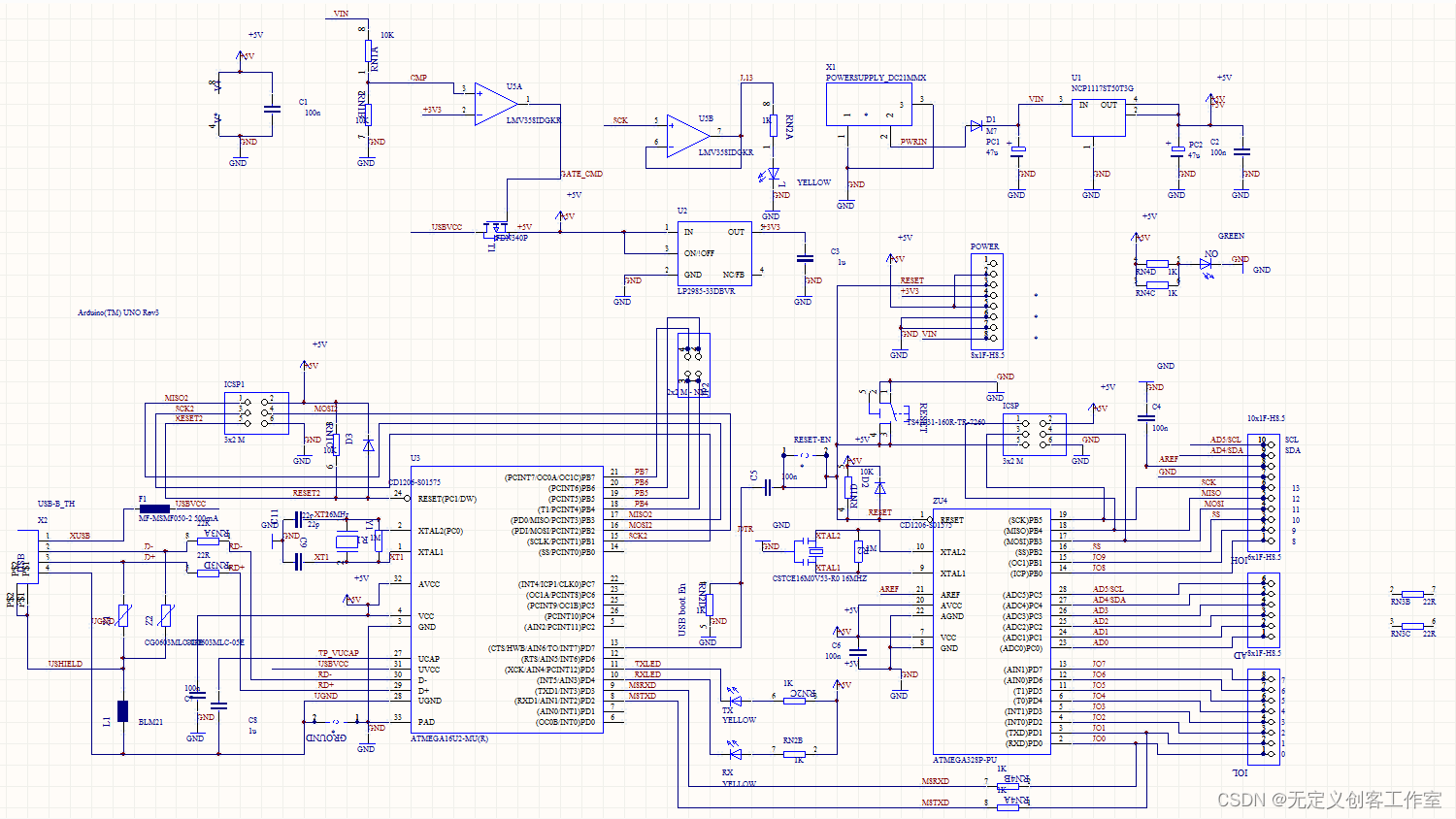
Task: Click the VIN label at top
Action: (x=341, y=14)
